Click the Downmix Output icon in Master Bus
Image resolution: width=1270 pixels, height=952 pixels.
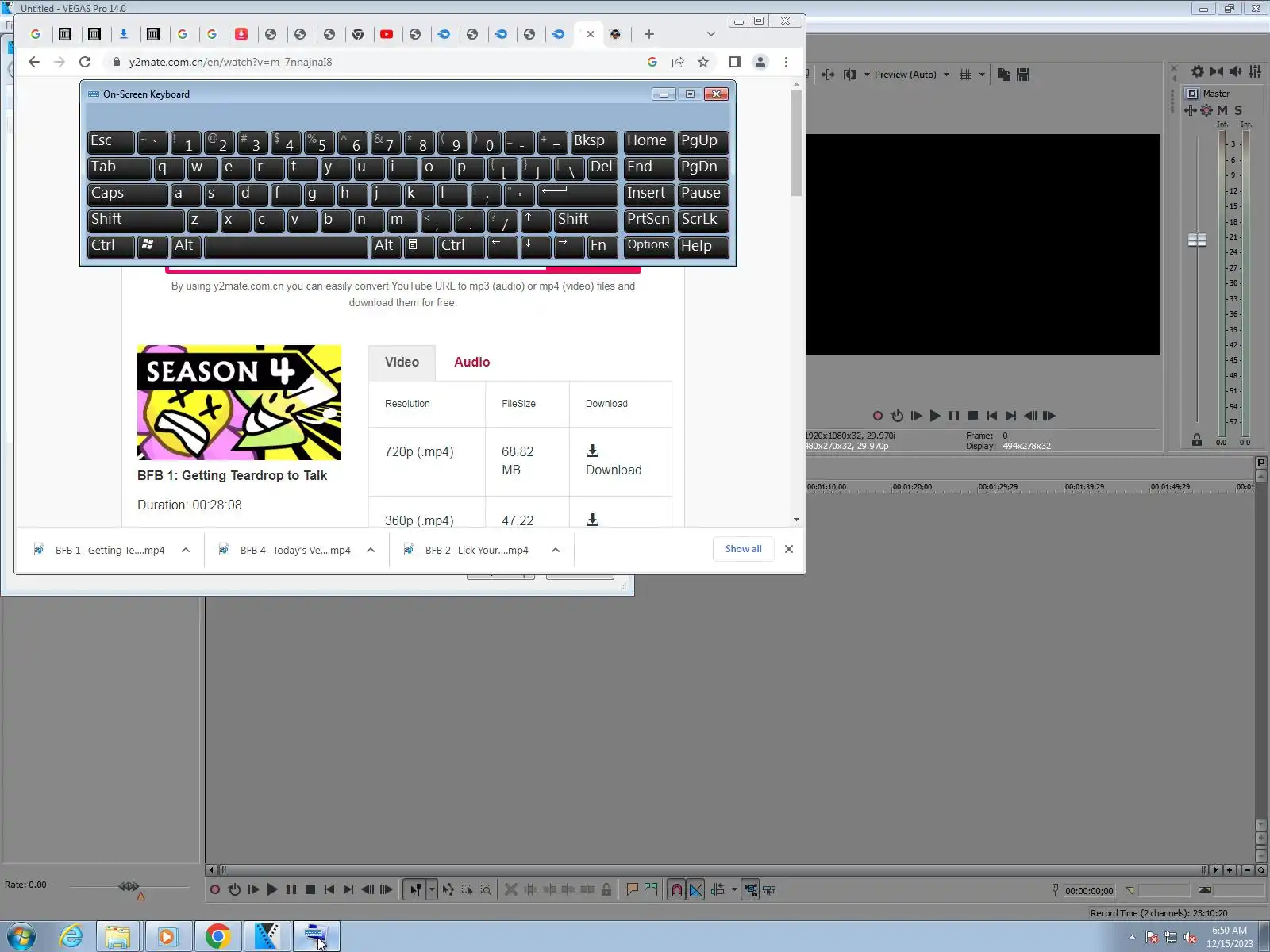pos(1217,71)
